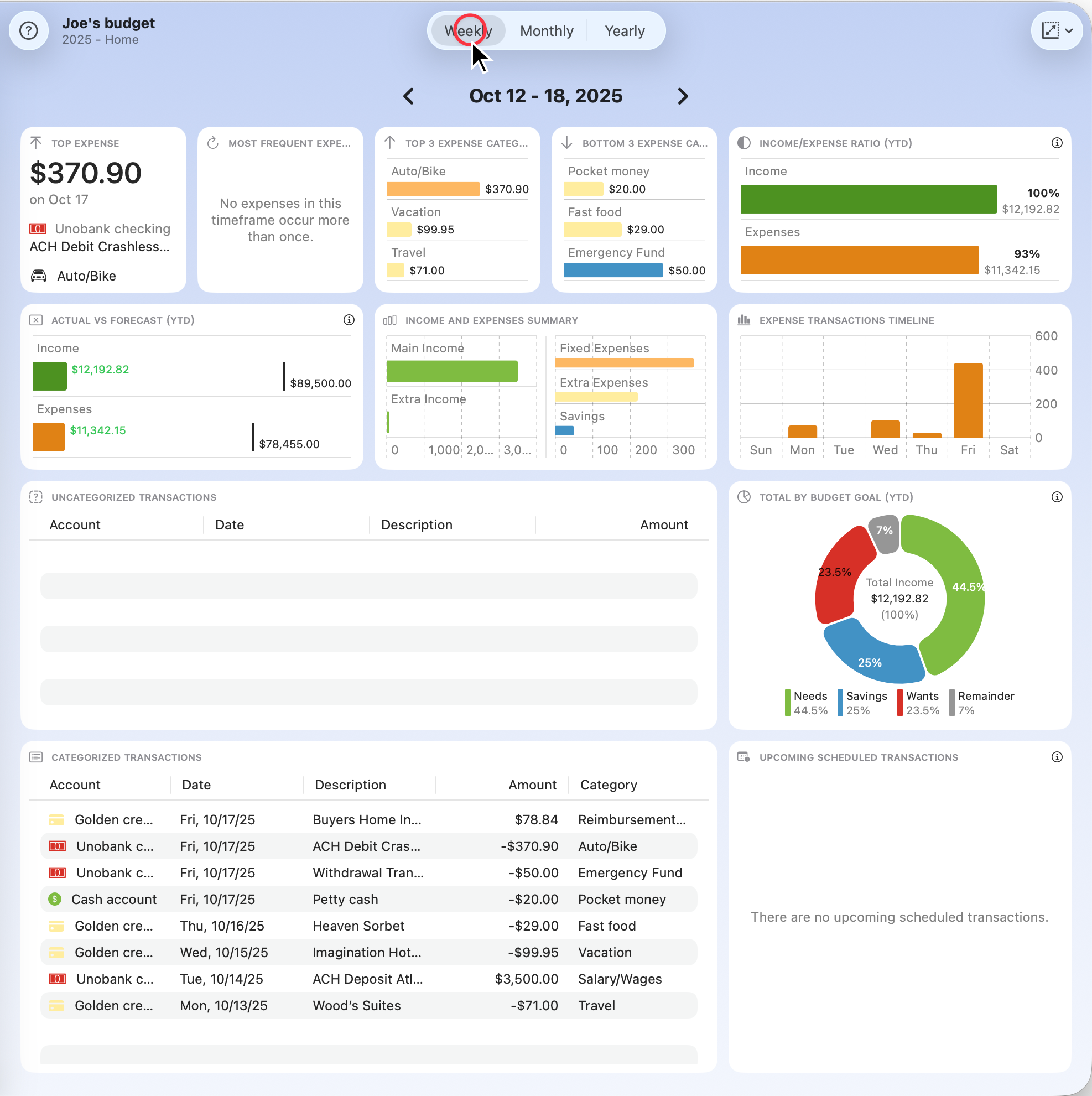The height and width of the screenshot is (1096, 1092).
Task: Go to the previous week with the left chevron
Action: pyautogui.click(x=409, y=96)
